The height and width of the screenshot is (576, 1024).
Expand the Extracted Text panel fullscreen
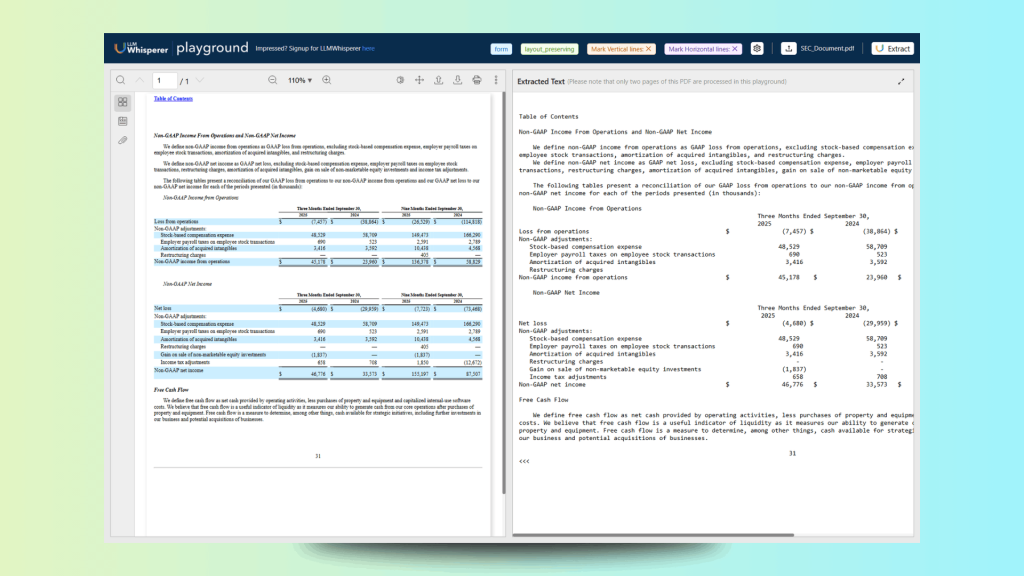click(x=901, y=81)
